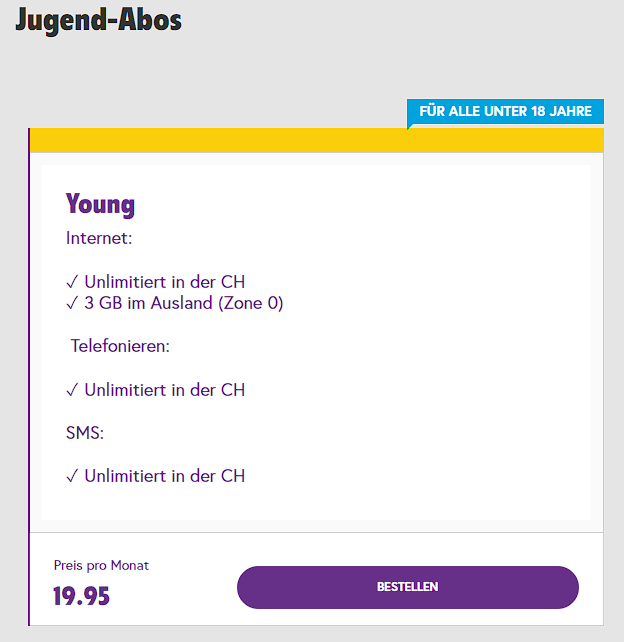Click the Unlimitiert in der CH text under Internet
The height and width of the screenshot is (642, 624).
165,282
